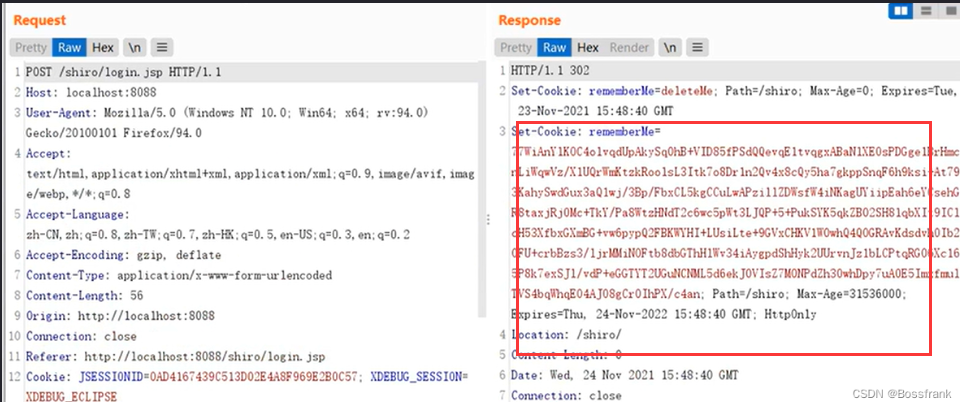The width and height of the screenshot is (960, 402).
Task: Open the Response panel hamburger options menu
Action: tap(698, 47)
